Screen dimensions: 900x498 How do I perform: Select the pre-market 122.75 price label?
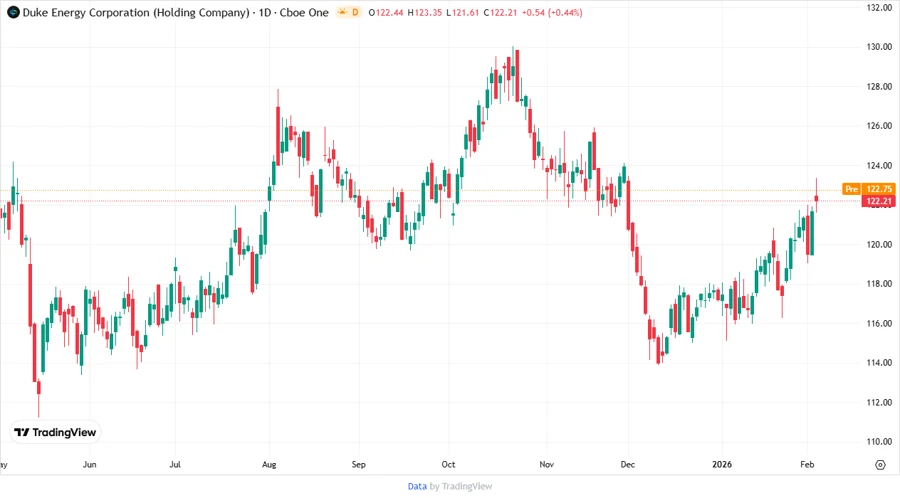869,189
